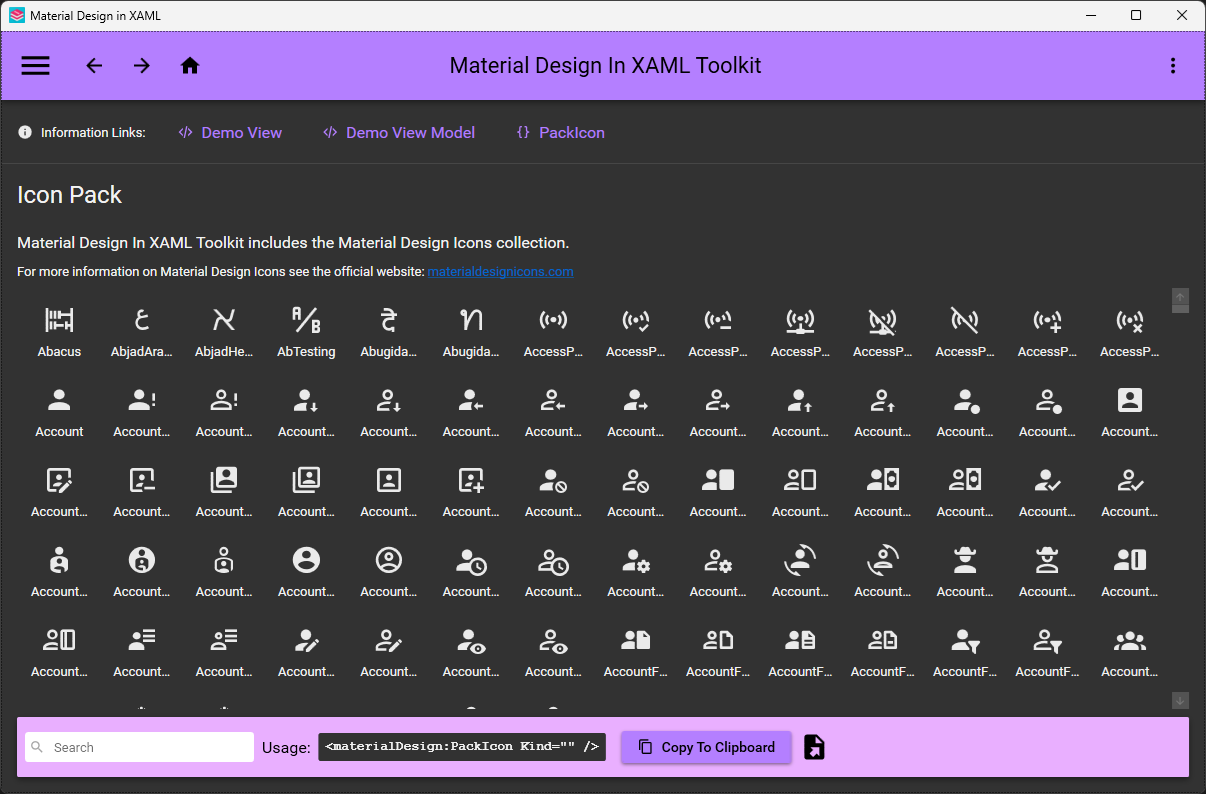This screenshot has height=794, width=1206.
Task: Go back with the left arrow button
Action: pos(94,66)
